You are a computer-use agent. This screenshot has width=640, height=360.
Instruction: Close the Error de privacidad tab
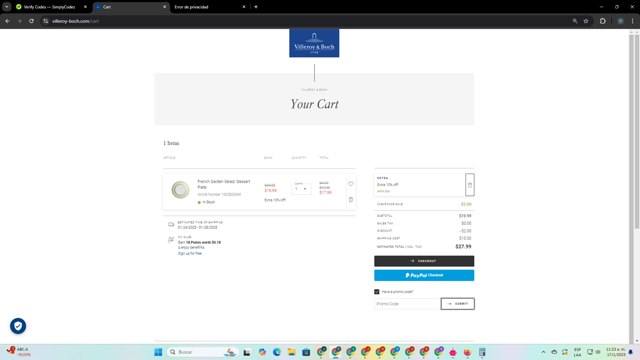click(x=244, y=7)
